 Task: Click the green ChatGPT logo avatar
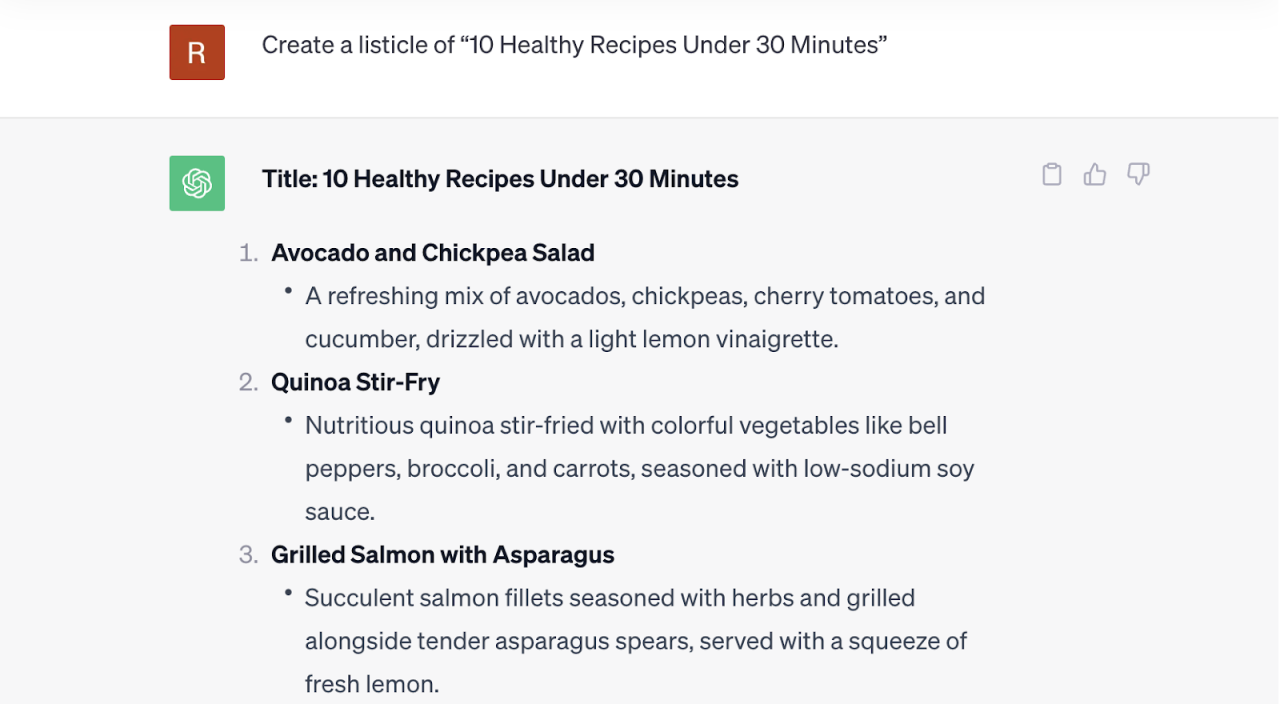pyautogui.click(x=197, y=183)
